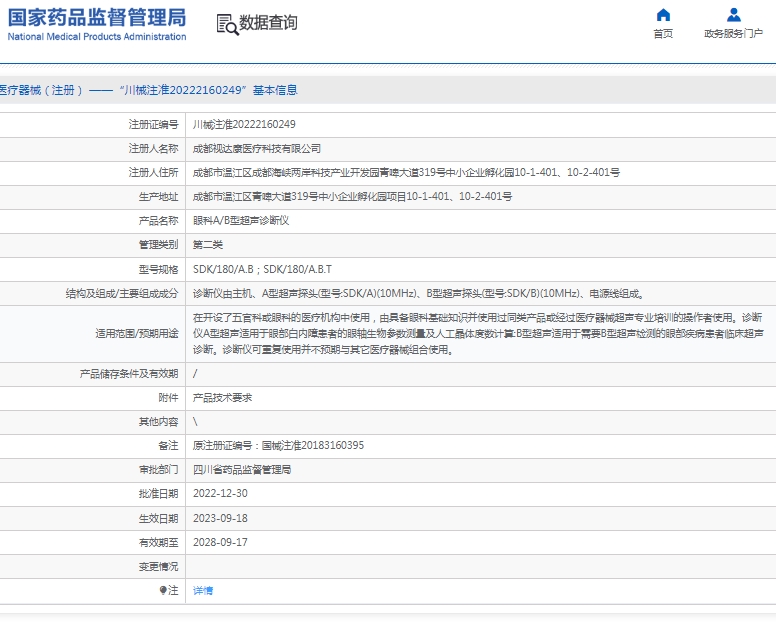Click the 数据查询 heading
The height and width of the screenshot is (622, 776).
[x=268, y=23]
